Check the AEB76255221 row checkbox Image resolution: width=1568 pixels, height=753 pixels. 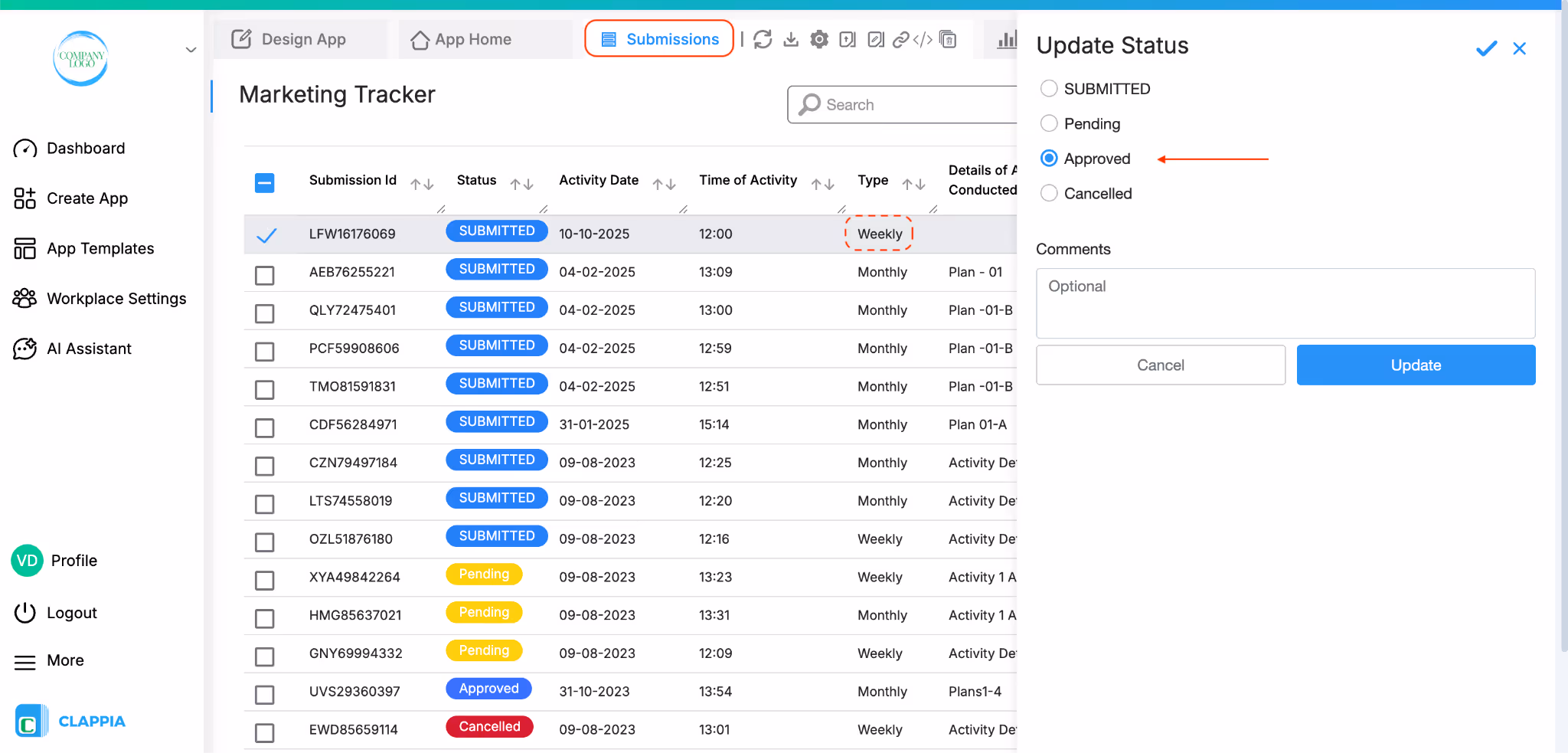pos(265,275)
